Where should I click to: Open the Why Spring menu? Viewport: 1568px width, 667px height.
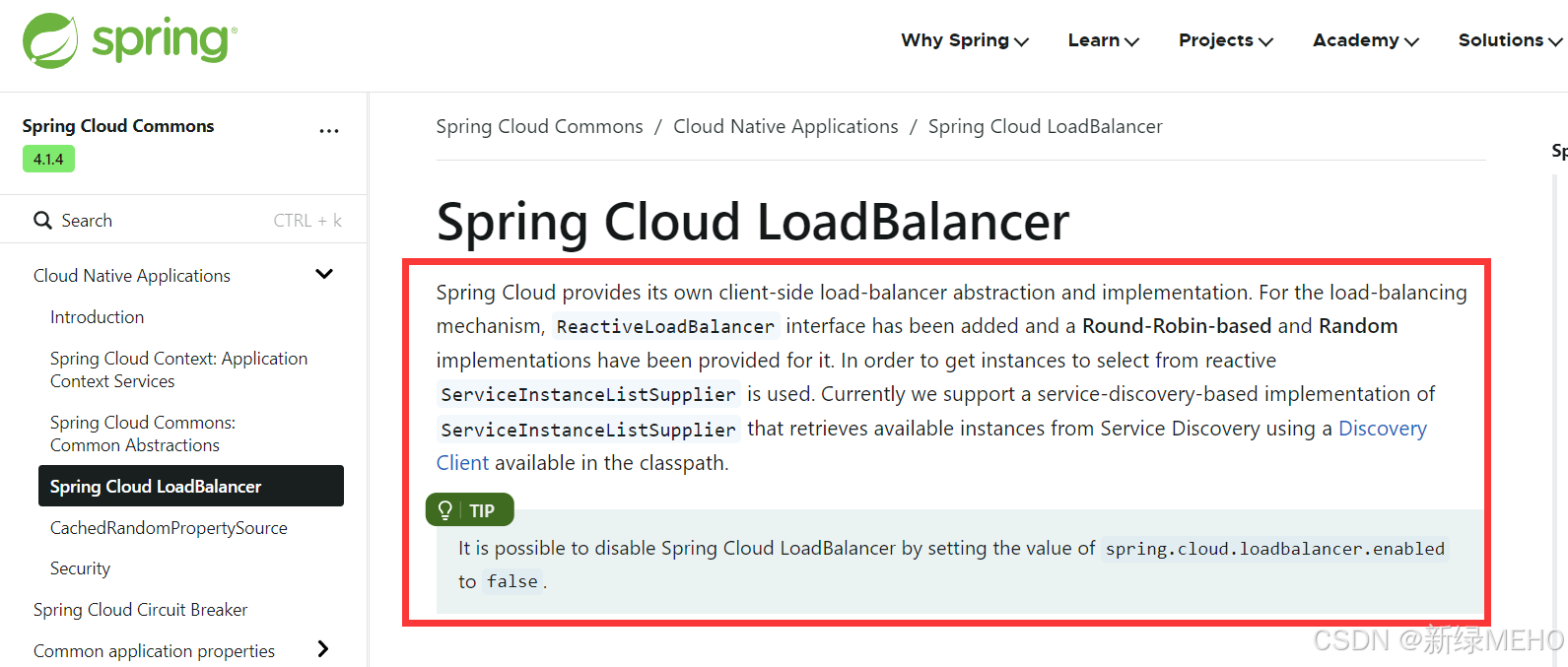(x=965, y=40)
